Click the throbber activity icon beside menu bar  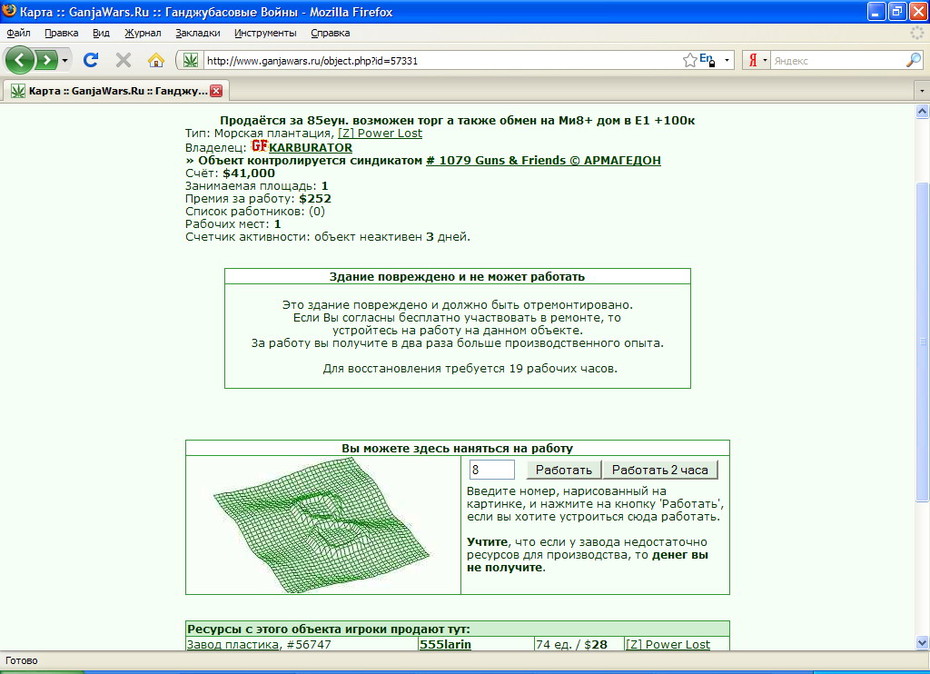917,33
